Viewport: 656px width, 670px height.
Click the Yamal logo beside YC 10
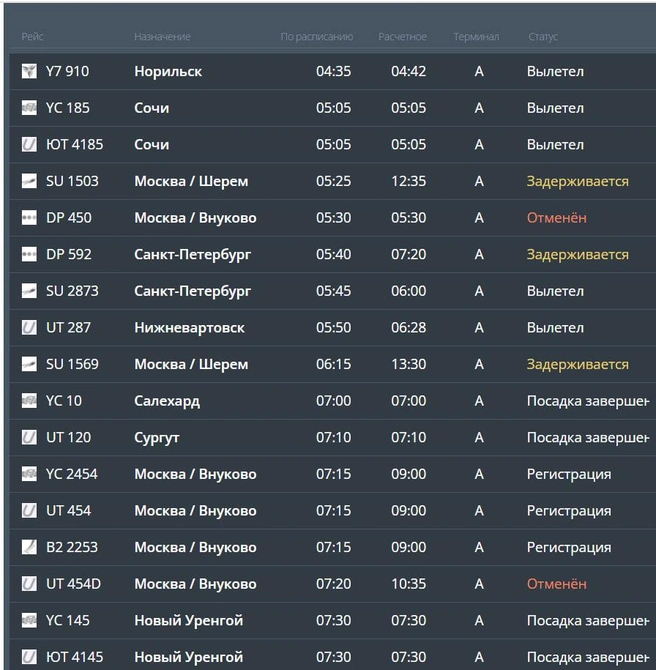click(29, 401)
